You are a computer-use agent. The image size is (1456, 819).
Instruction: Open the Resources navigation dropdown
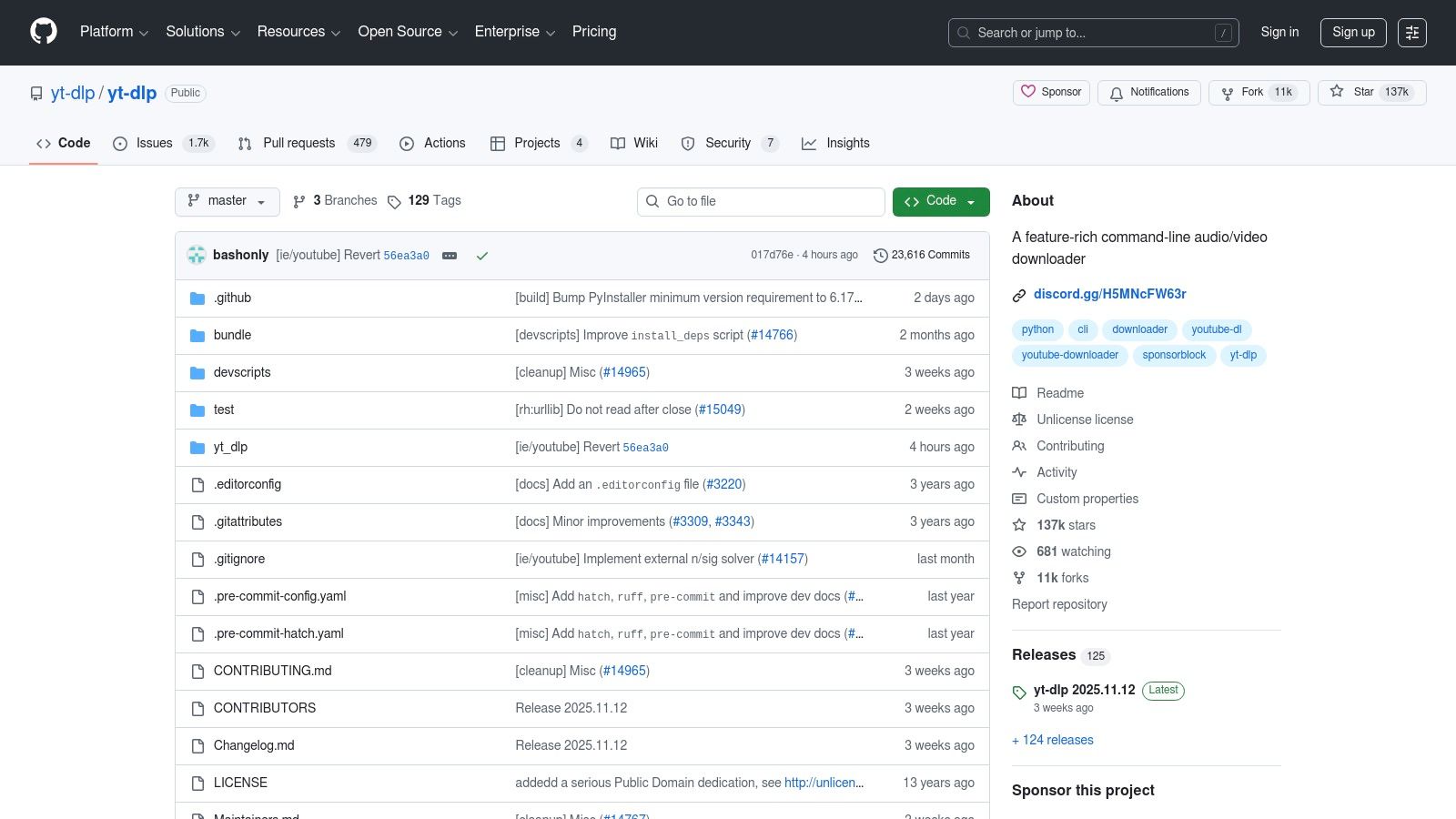point(298,32)
